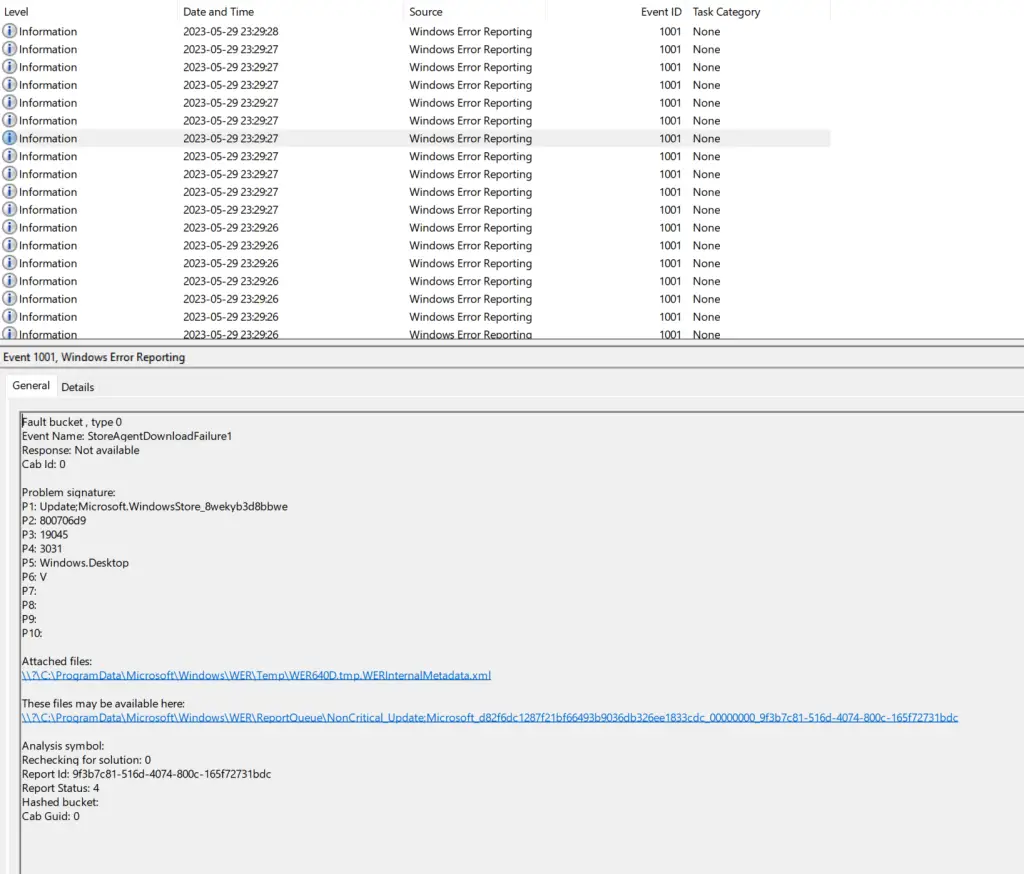Click the Task Category column header
This screenshot has height=874, width=1024.
tap(726, 12)
